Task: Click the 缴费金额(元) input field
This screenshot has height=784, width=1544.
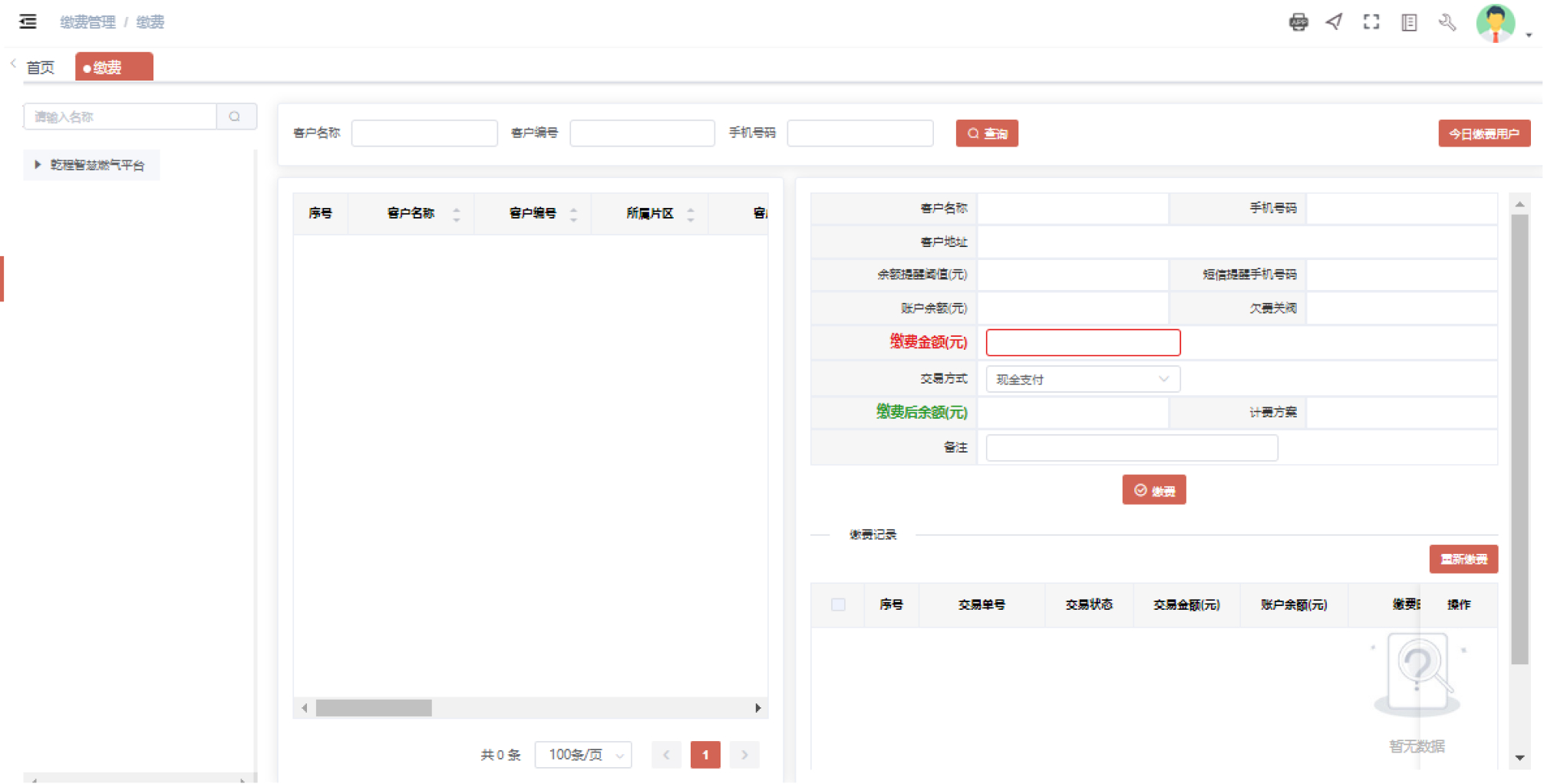Action: pos(1082,342)
